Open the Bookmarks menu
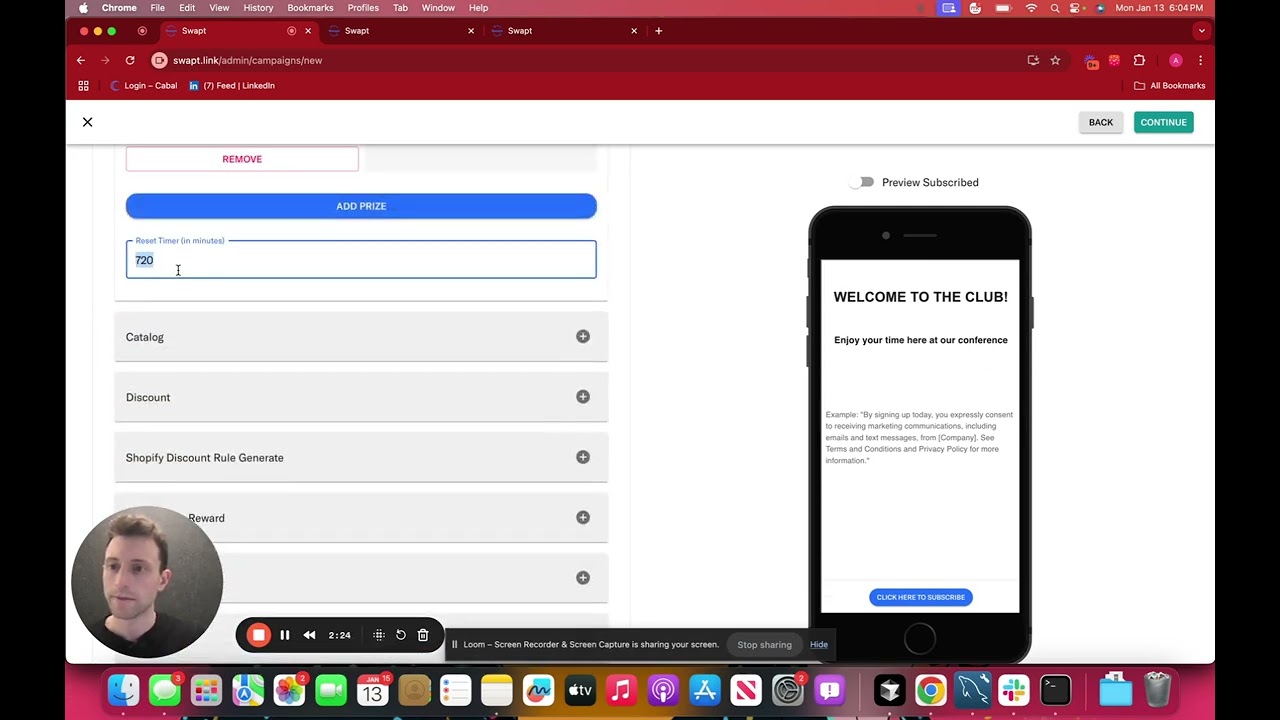 pyautogui.click(x=310, y=8)
